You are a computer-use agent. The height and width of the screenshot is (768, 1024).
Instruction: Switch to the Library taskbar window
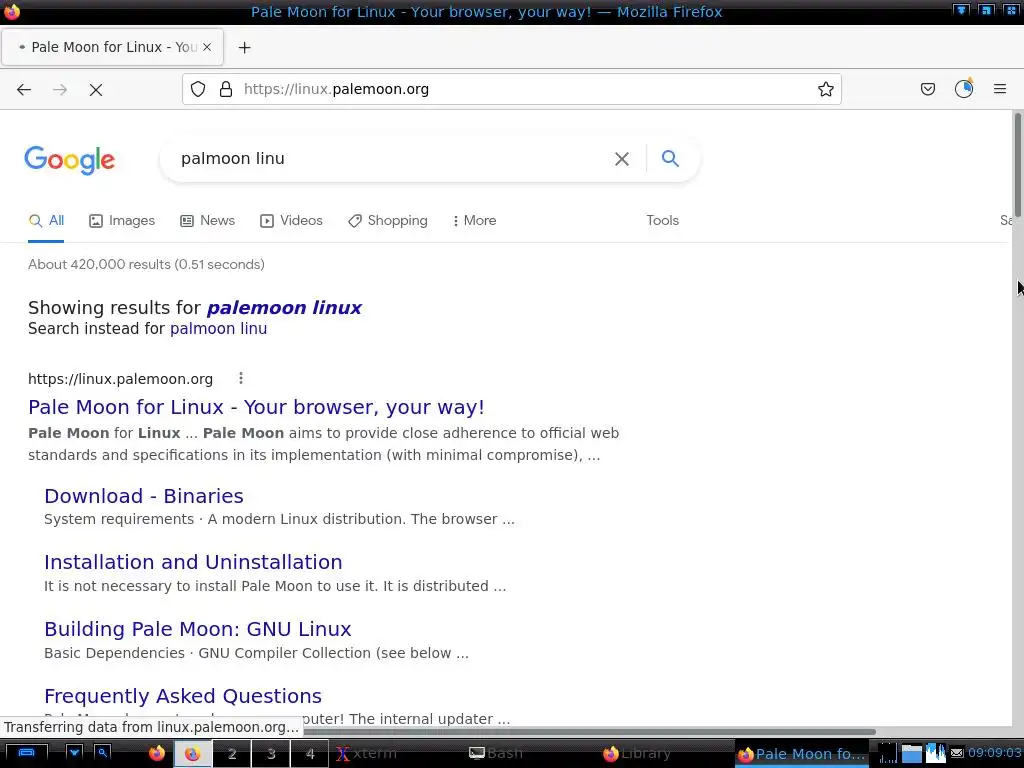pyautogui.click(x=637, y=754)
